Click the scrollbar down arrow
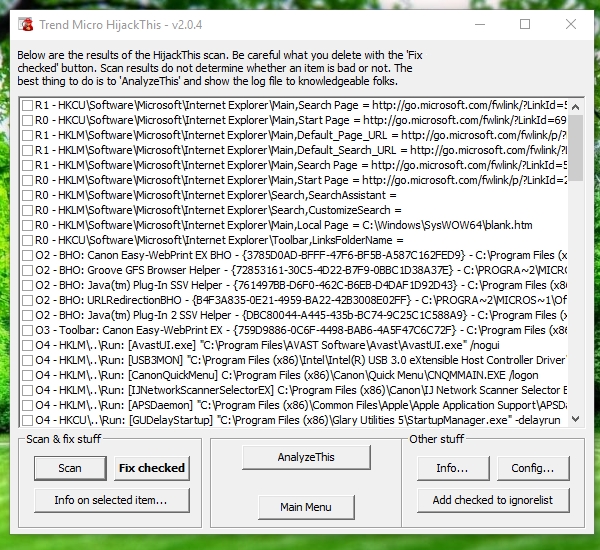 (x=575, y=419)
